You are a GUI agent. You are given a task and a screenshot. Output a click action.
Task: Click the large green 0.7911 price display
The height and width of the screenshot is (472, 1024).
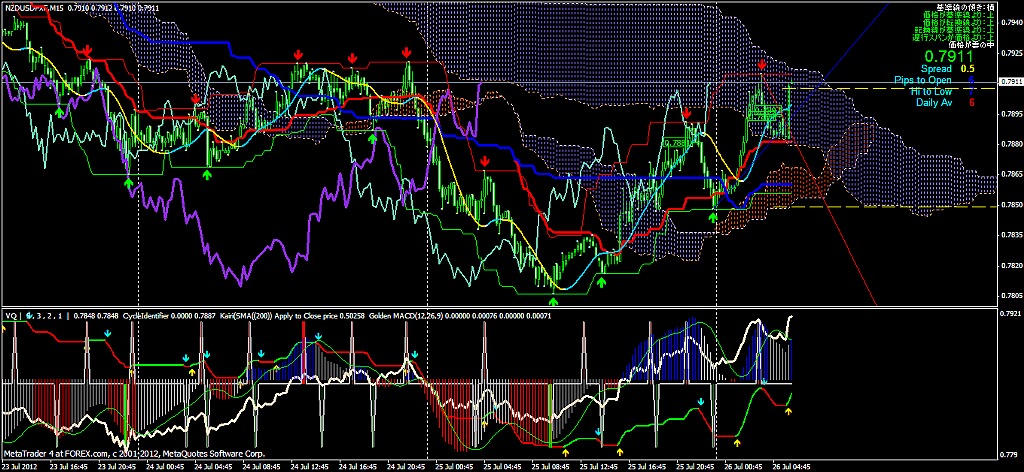944,56
